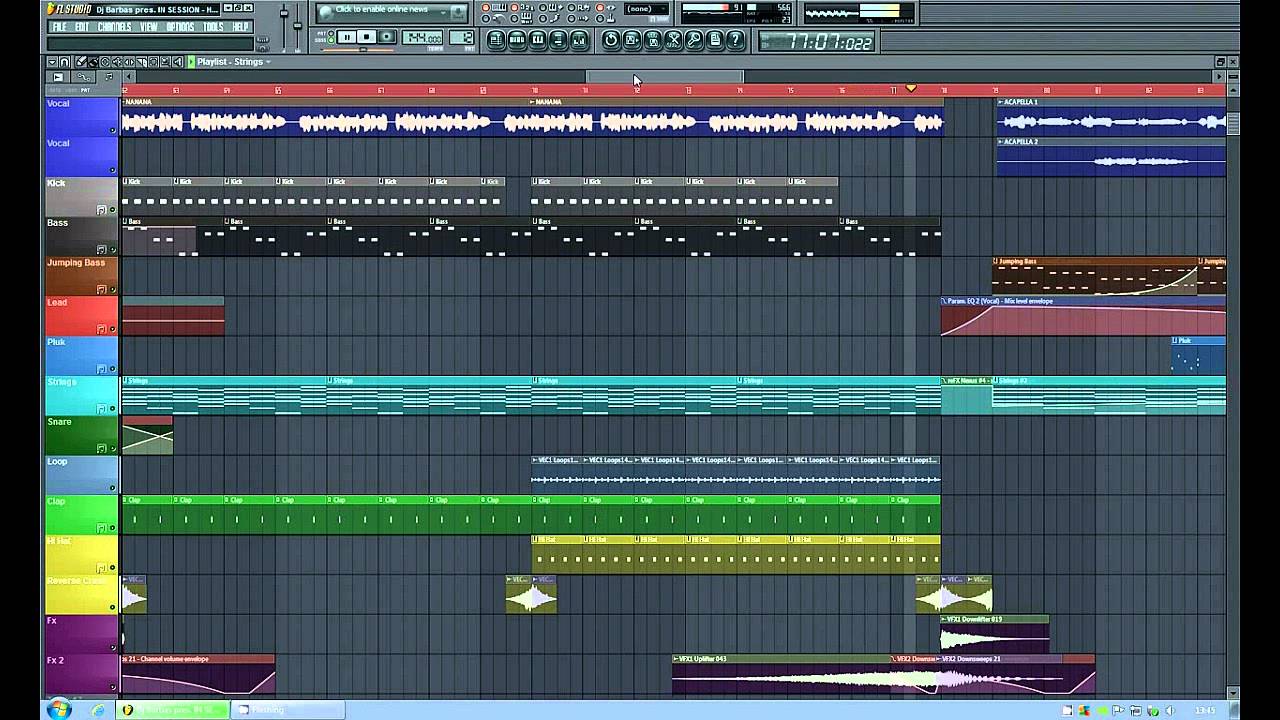This screenshot has height=720, width=1280.
Task: Mute the Lead track
Action: [x=113, y=329]
